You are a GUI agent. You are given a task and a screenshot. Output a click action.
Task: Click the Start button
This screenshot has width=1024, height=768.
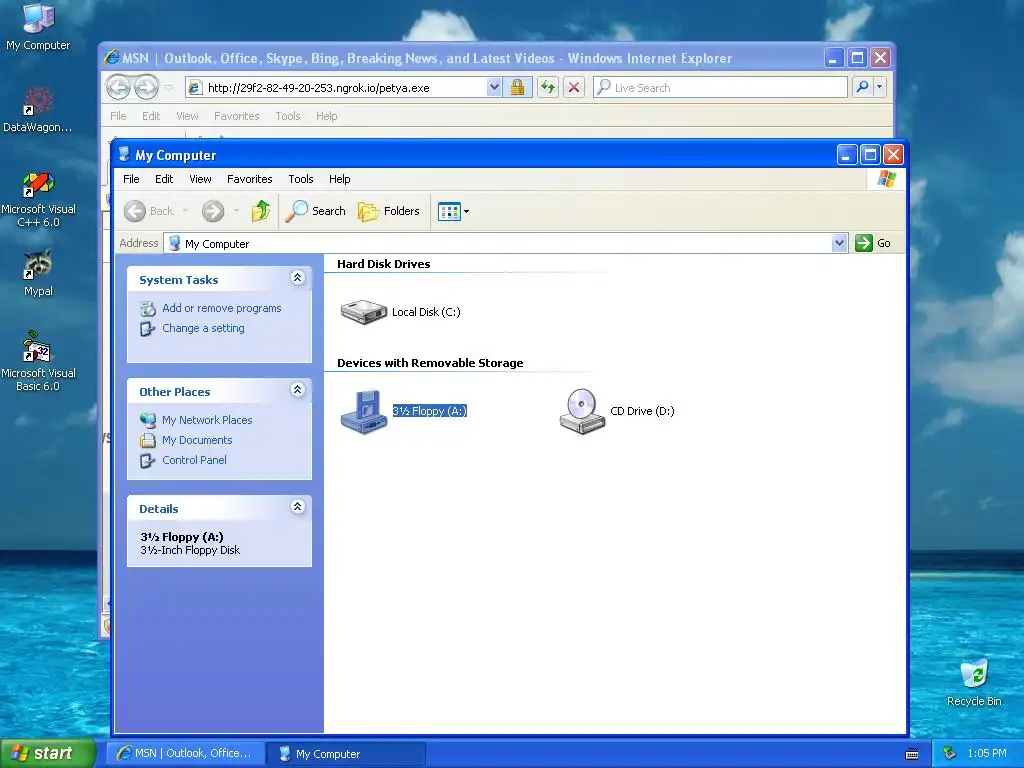(48, 754)
